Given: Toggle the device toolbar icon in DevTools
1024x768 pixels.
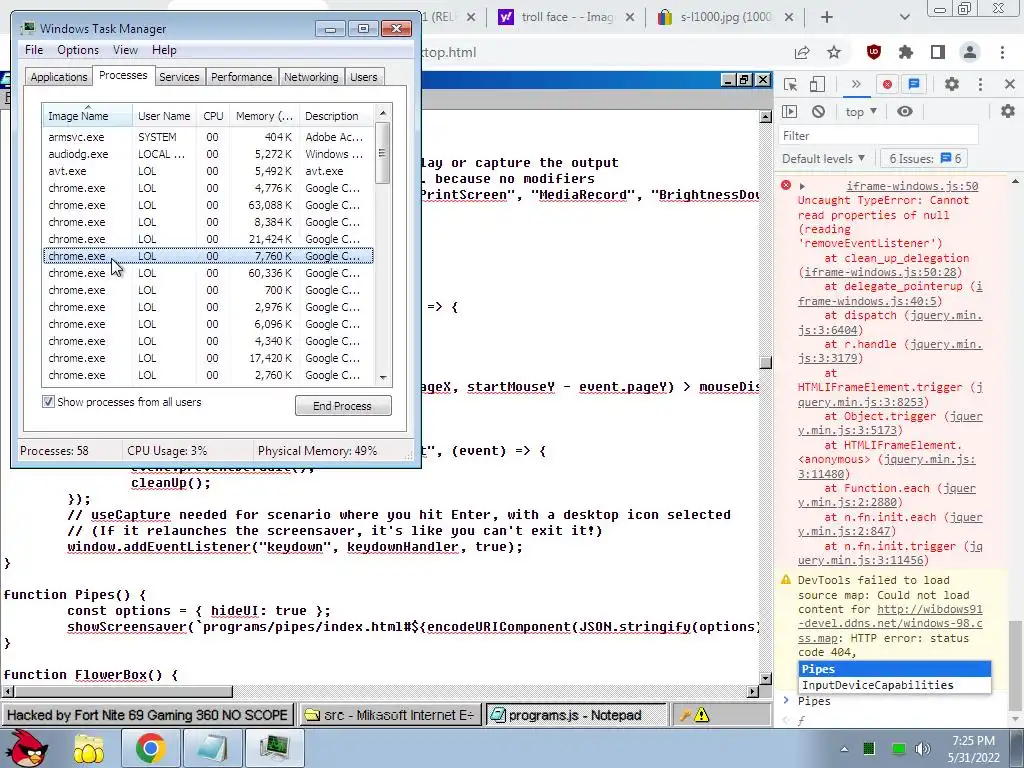Looking at the screenshot, I should coord(817,84).
